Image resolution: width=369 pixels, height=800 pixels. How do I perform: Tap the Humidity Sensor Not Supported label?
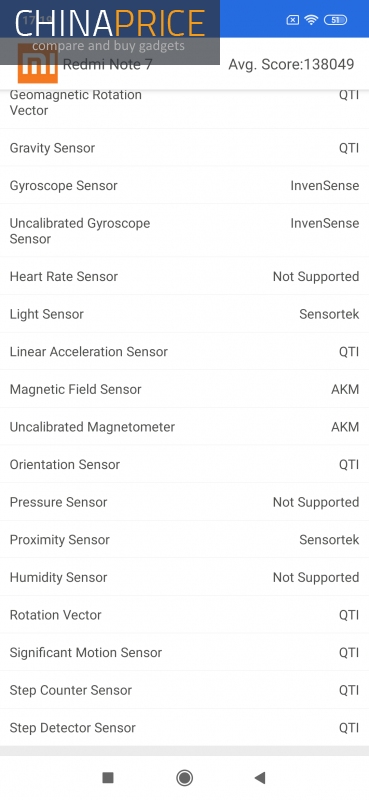point(316,577)
